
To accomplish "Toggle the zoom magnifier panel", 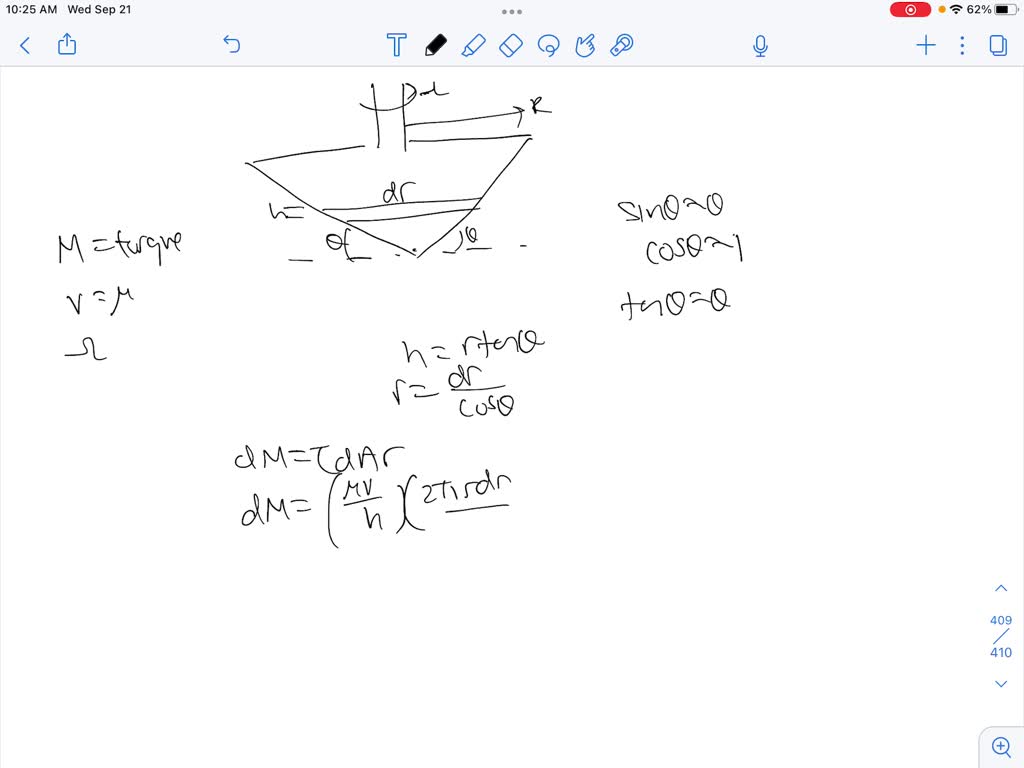I will click(x=1001, y=746).
